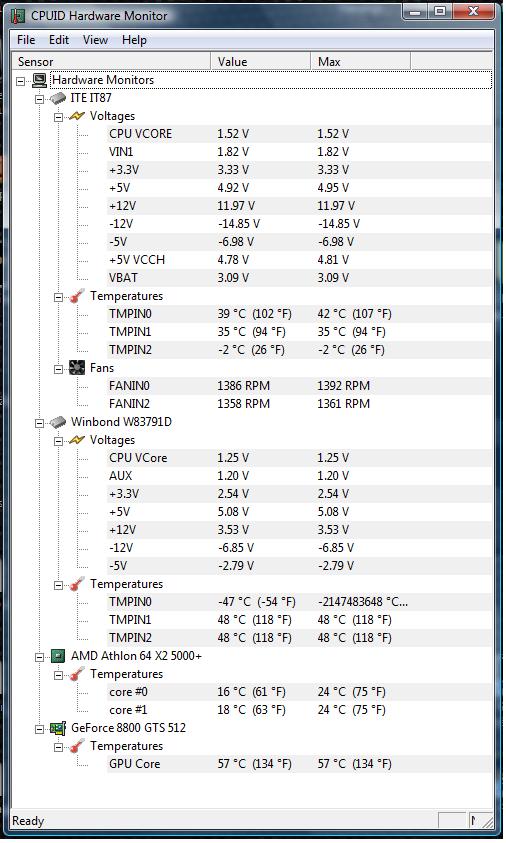Viewport: 506px width, 843px height.
Task: Collapse the Winbond Voltages group
Action: point(58,441)
